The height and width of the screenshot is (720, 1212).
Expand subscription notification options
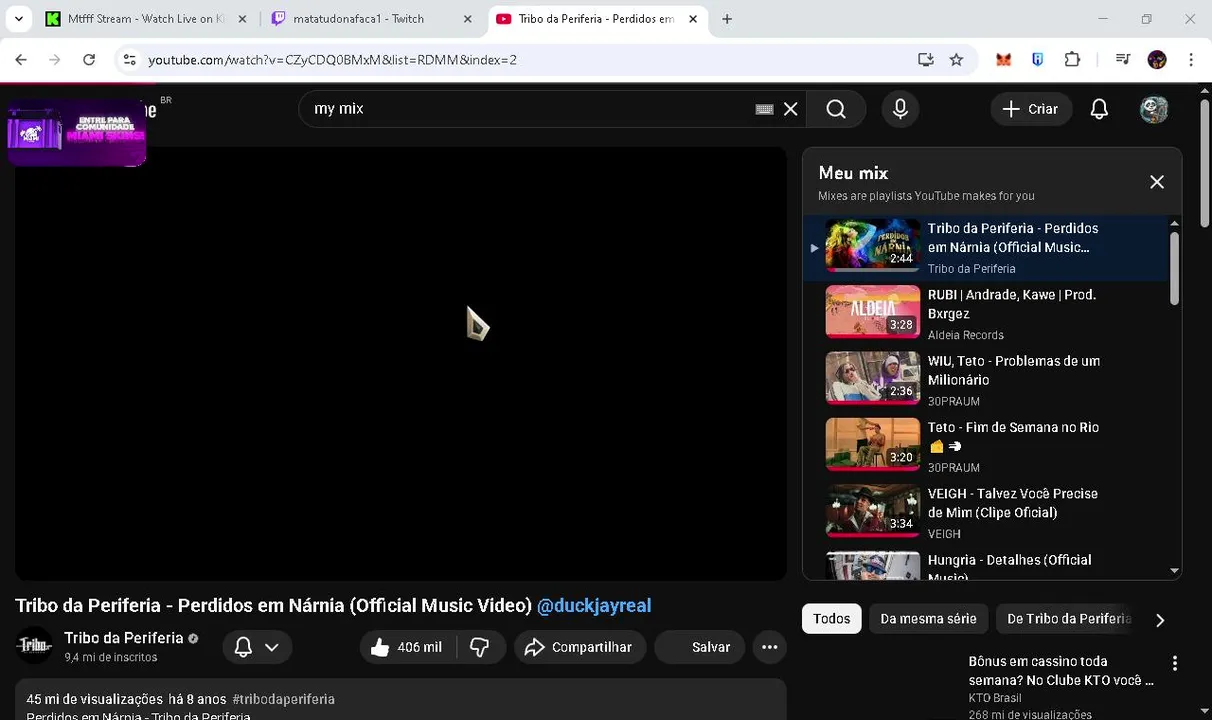257,647
